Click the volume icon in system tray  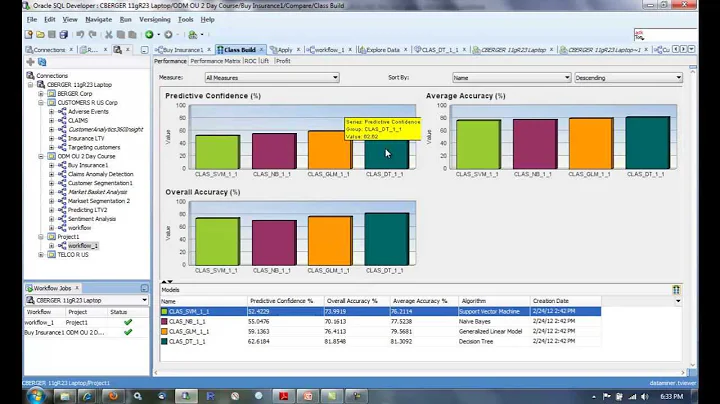645,396
